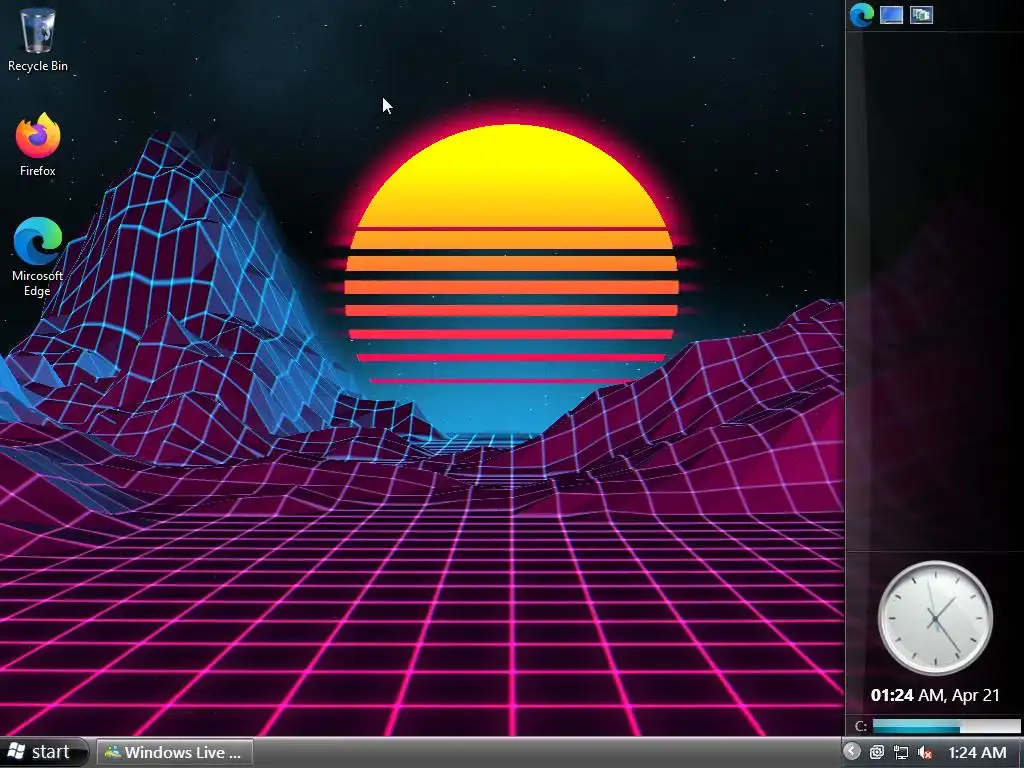Click the C: drive usage bar
Viewport: 1024px width, 768px height.
point(946,726)
